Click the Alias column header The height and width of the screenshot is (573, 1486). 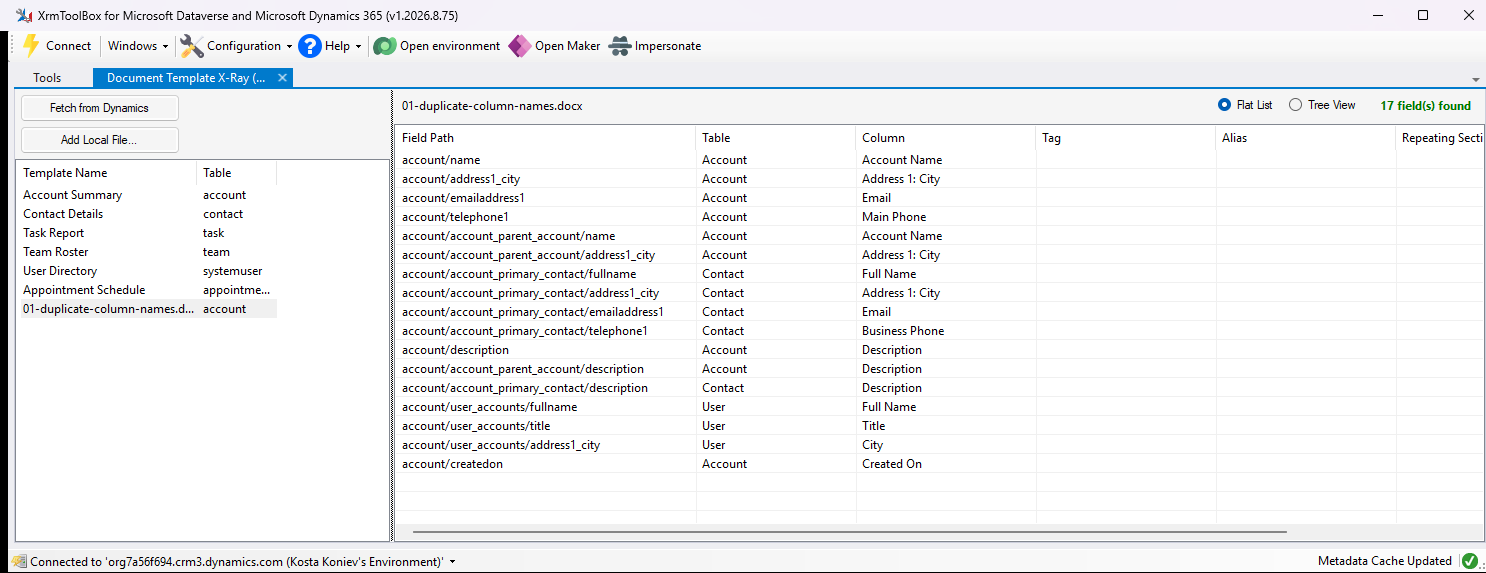1306,138
